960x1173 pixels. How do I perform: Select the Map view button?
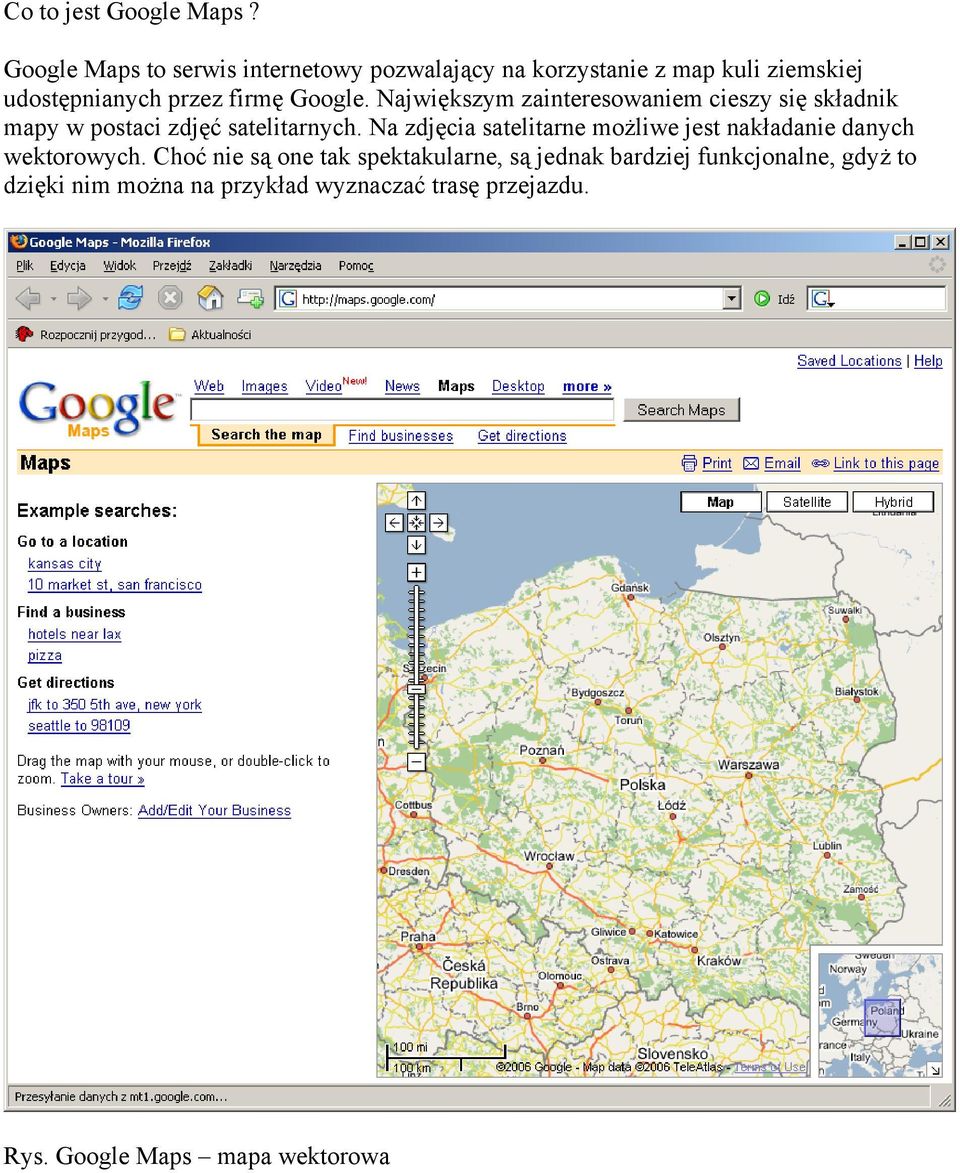tap(721, 502)
